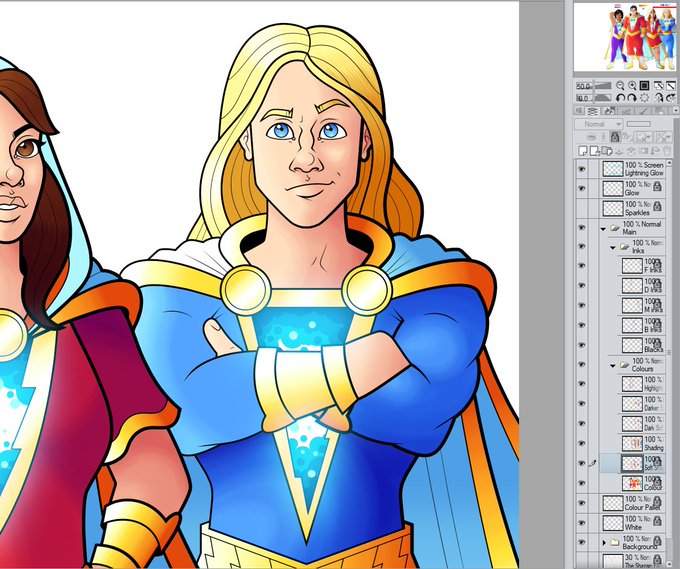
Task: Click the Colour layer thumbnail
Action: pos(632,483)
